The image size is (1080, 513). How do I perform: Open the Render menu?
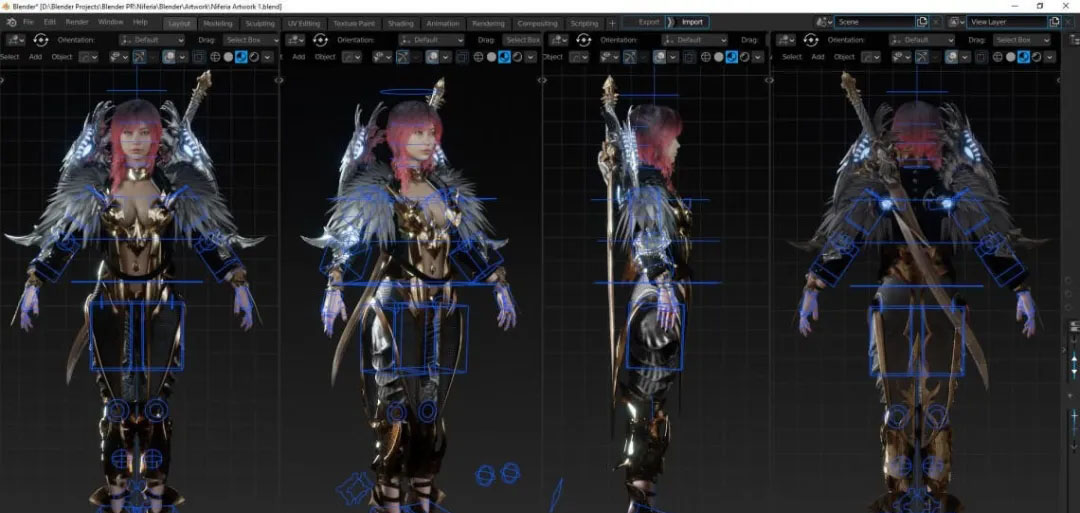coord(77,22)
